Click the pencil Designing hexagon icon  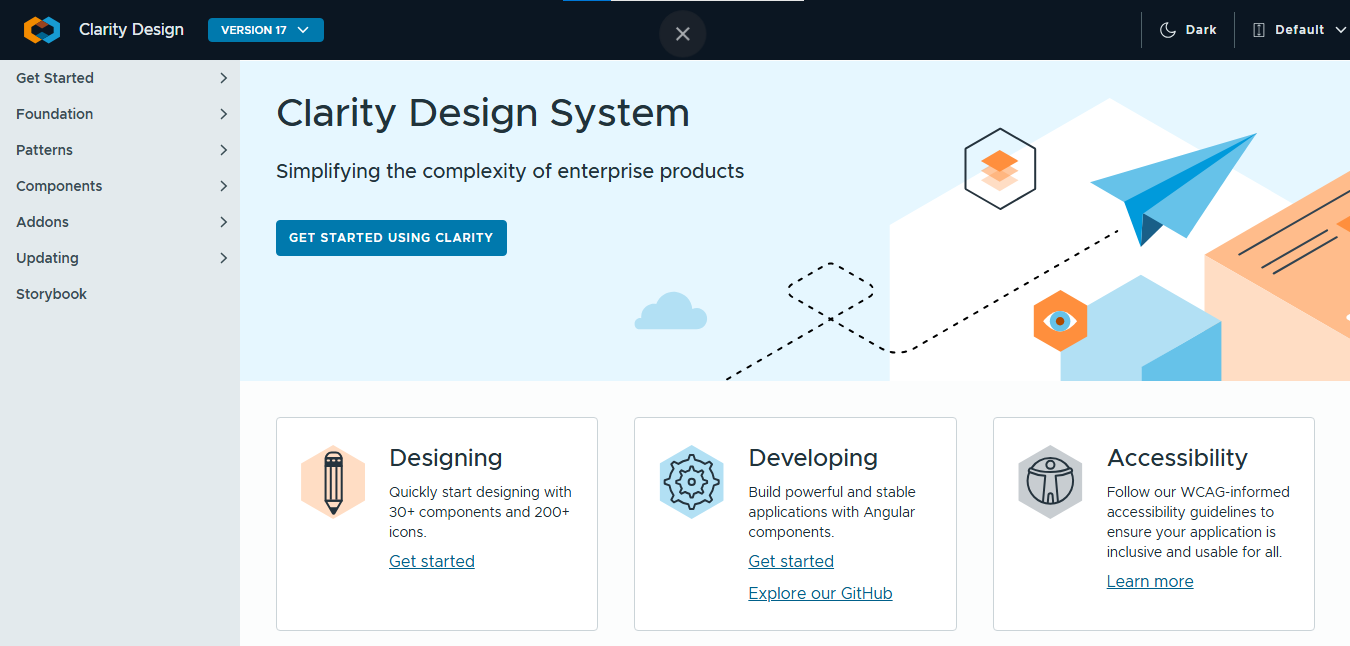tap(333, 482)
